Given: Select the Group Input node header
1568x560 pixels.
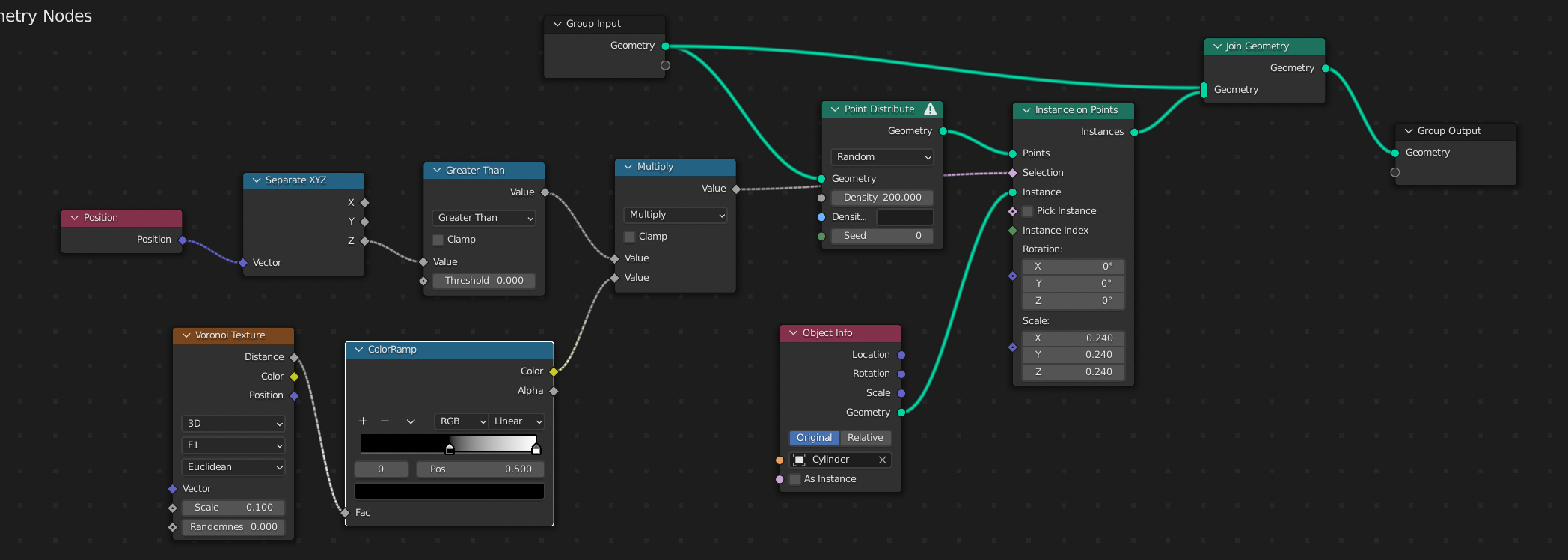Looking at the screenshot, I should [604, 24].
